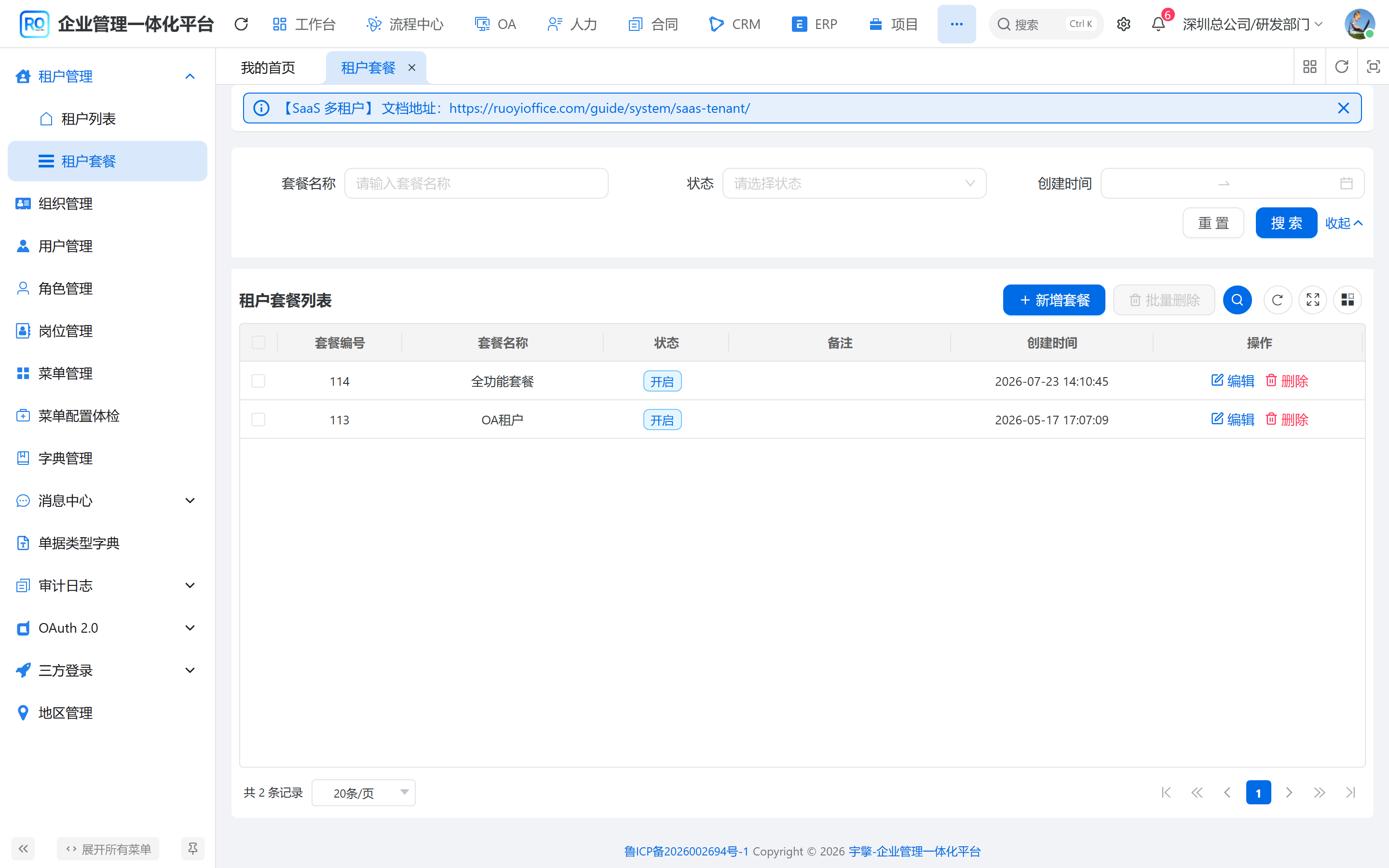Open the 流程中心 top menu
Screen dimensions: 1389x868
[405, 24]
